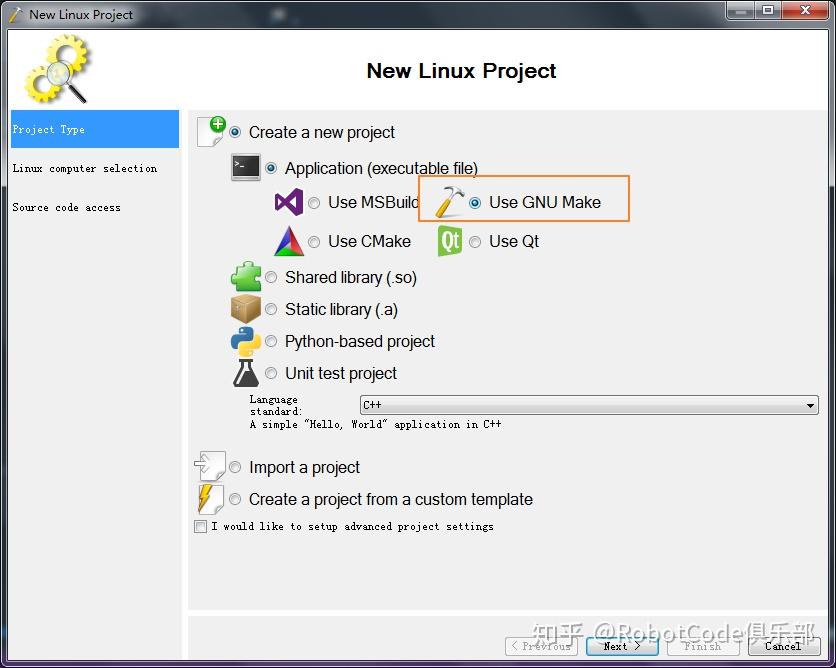Select Unit test project radio button

[271, 373]
